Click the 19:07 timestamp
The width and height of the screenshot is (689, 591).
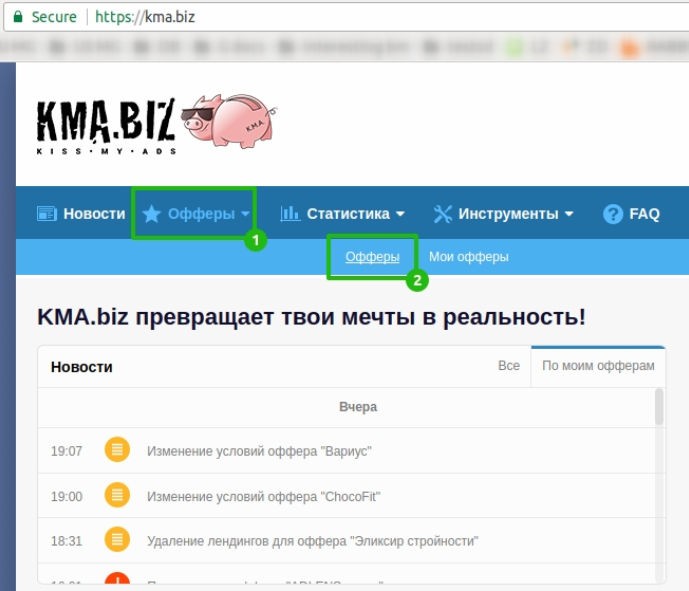66,451
